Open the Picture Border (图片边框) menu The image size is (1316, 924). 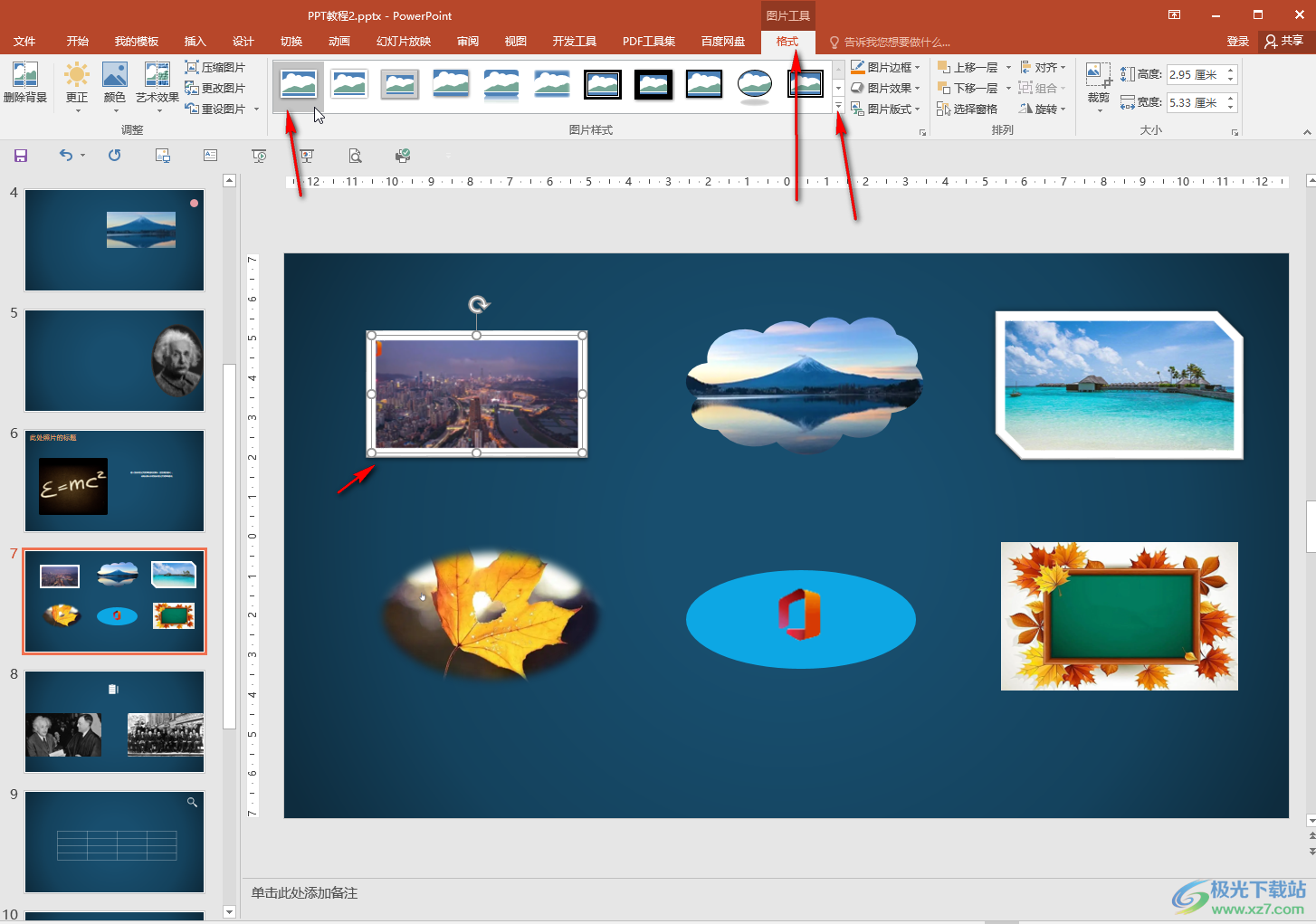click(x=885, y=67)
